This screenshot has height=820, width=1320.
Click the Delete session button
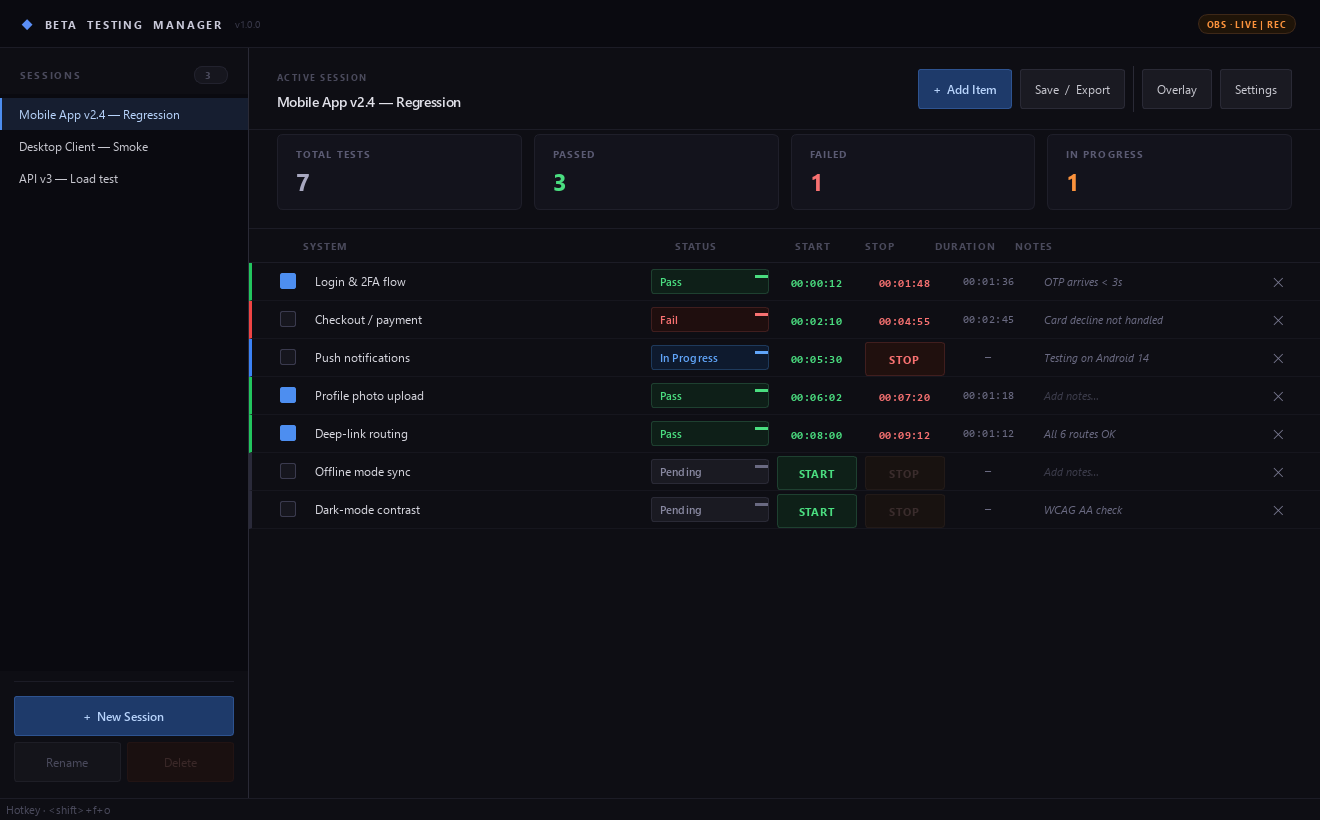(x=181, y=762)
